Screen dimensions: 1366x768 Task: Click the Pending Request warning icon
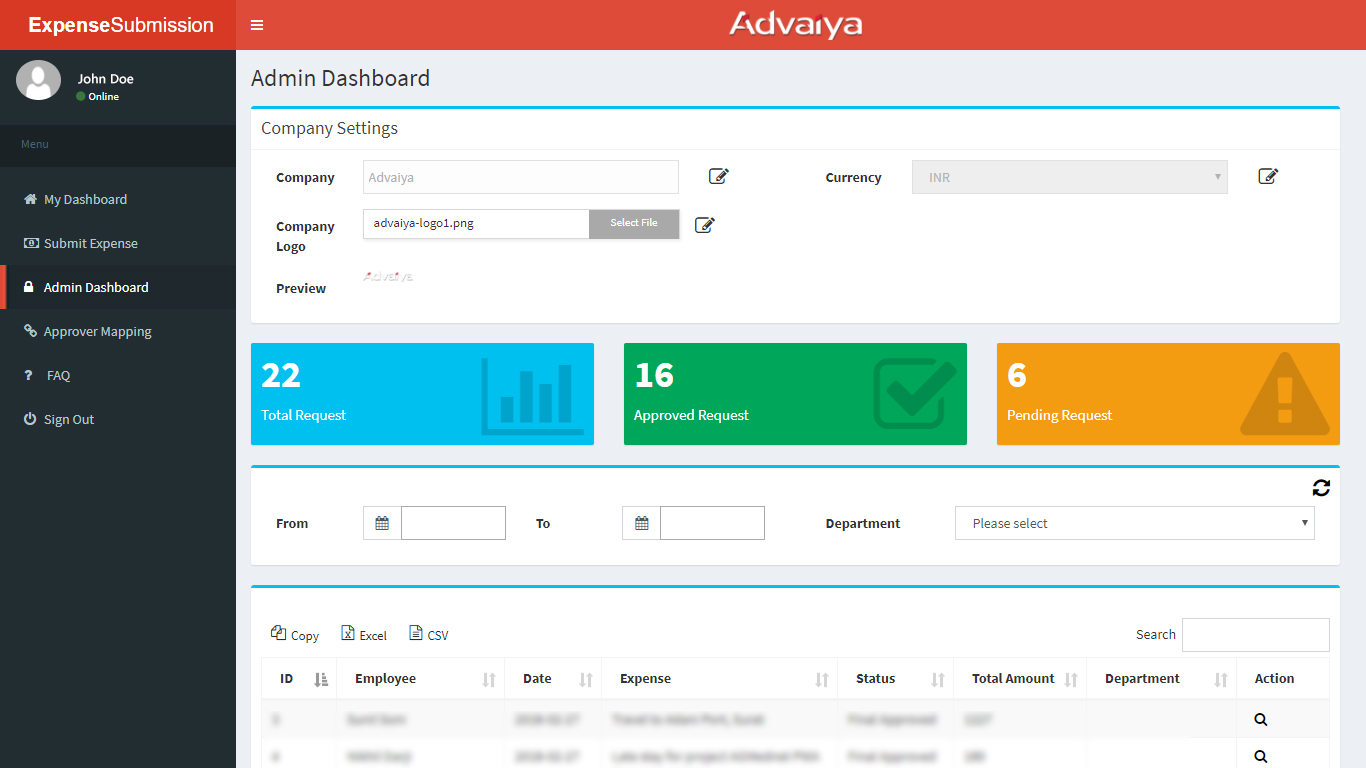(x=1285, y=394)
